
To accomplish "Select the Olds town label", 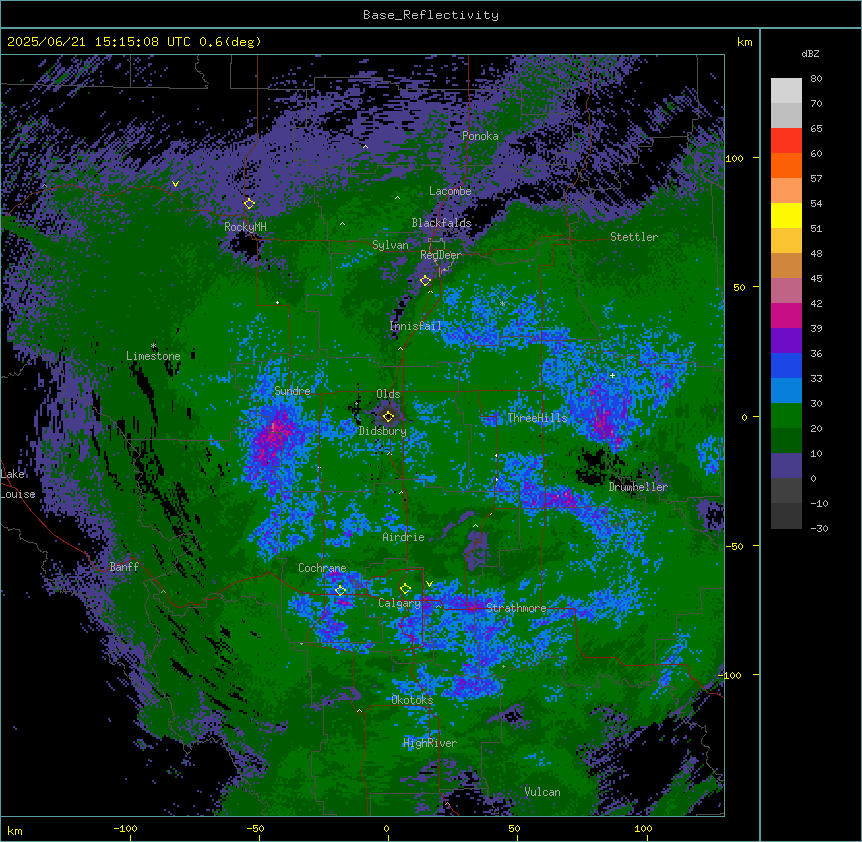I will point(388,394).
